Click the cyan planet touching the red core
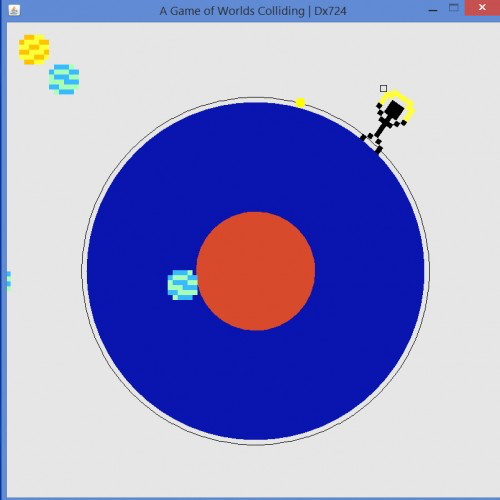This screenshot has width=500, height=500. (183, 285)
